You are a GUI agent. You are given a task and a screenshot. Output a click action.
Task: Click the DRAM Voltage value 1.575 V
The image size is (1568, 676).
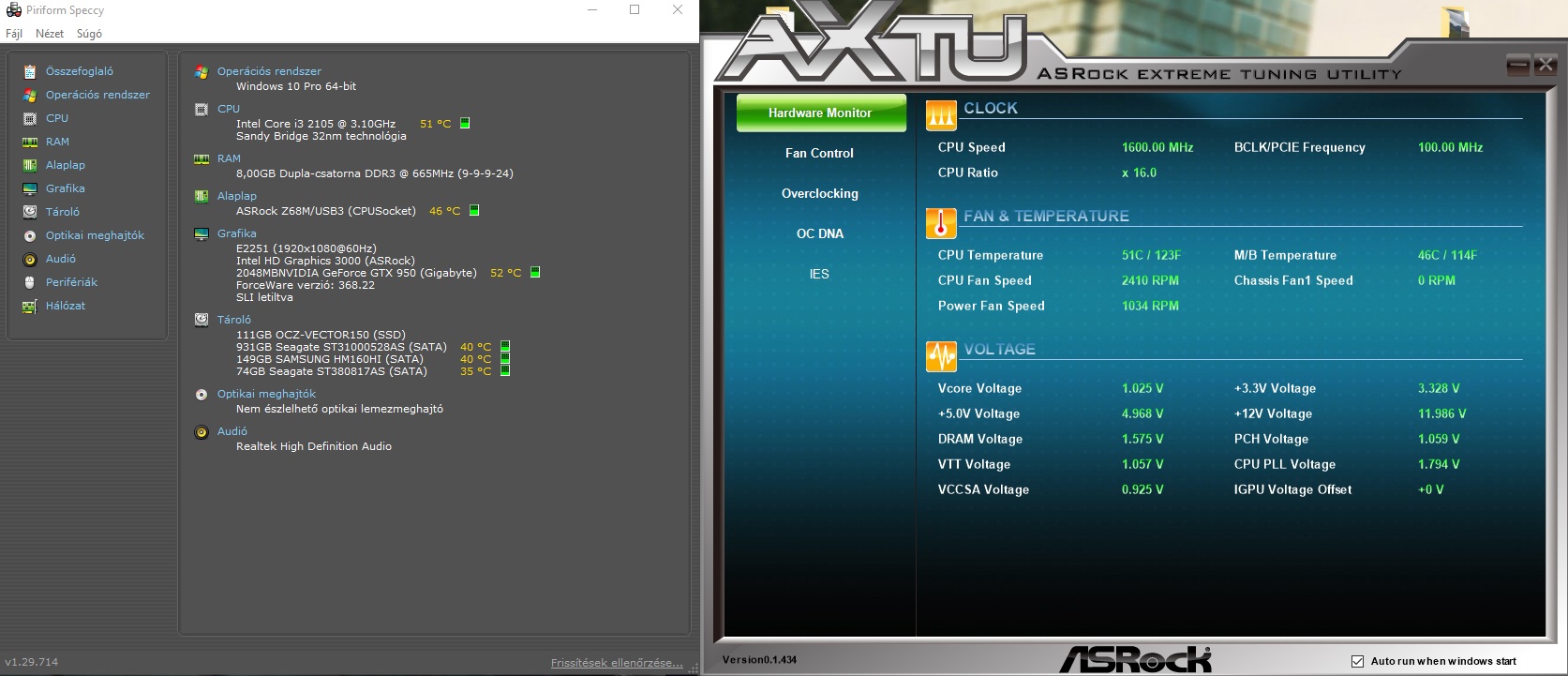pyautogui.click(x=1142, y=439)
